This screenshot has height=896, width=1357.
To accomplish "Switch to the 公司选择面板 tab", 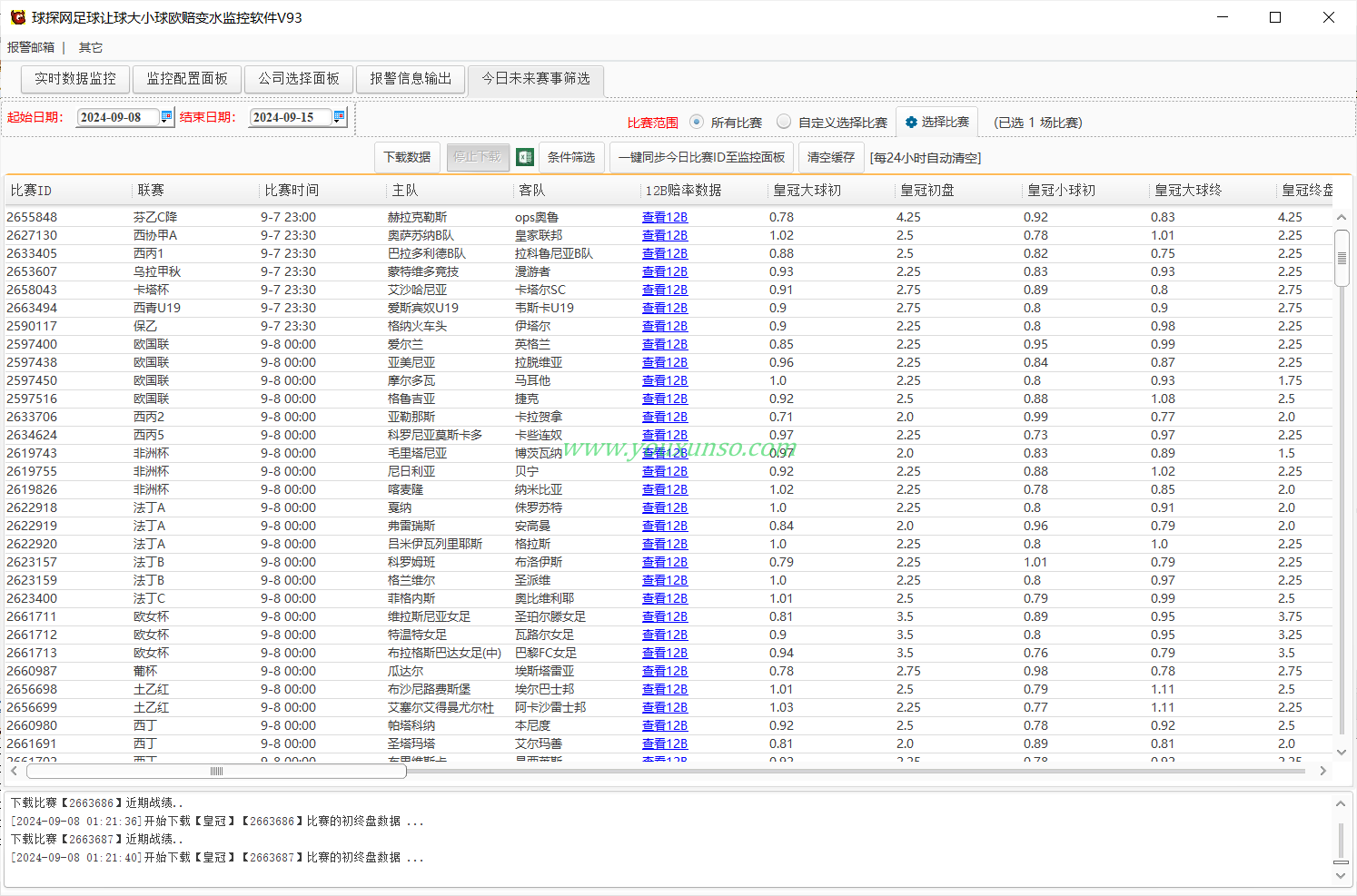I will [x=299, y=79].
